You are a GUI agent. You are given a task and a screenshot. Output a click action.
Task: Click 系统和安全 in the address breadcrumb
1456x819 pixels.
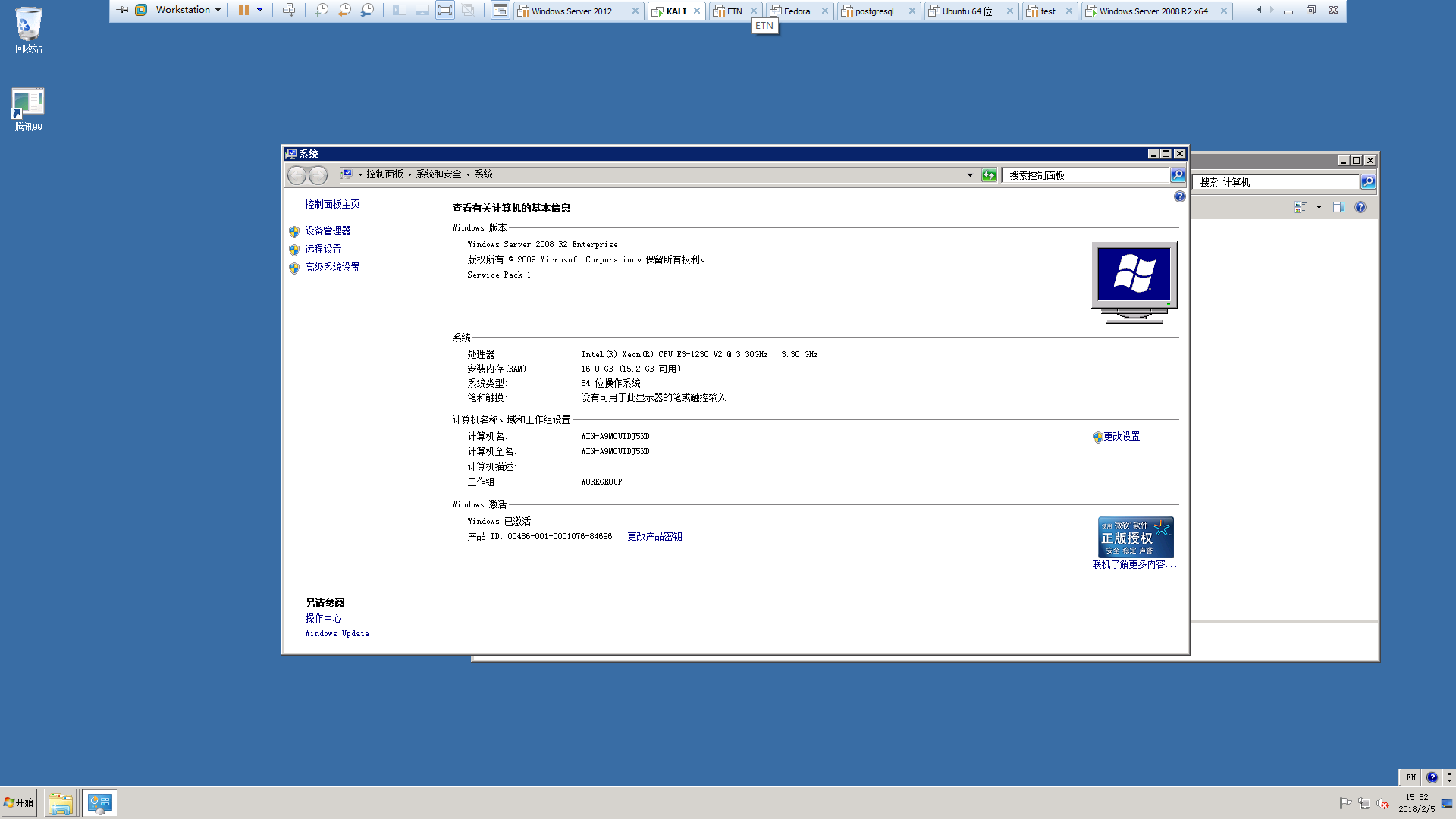(x=438, y=174)
